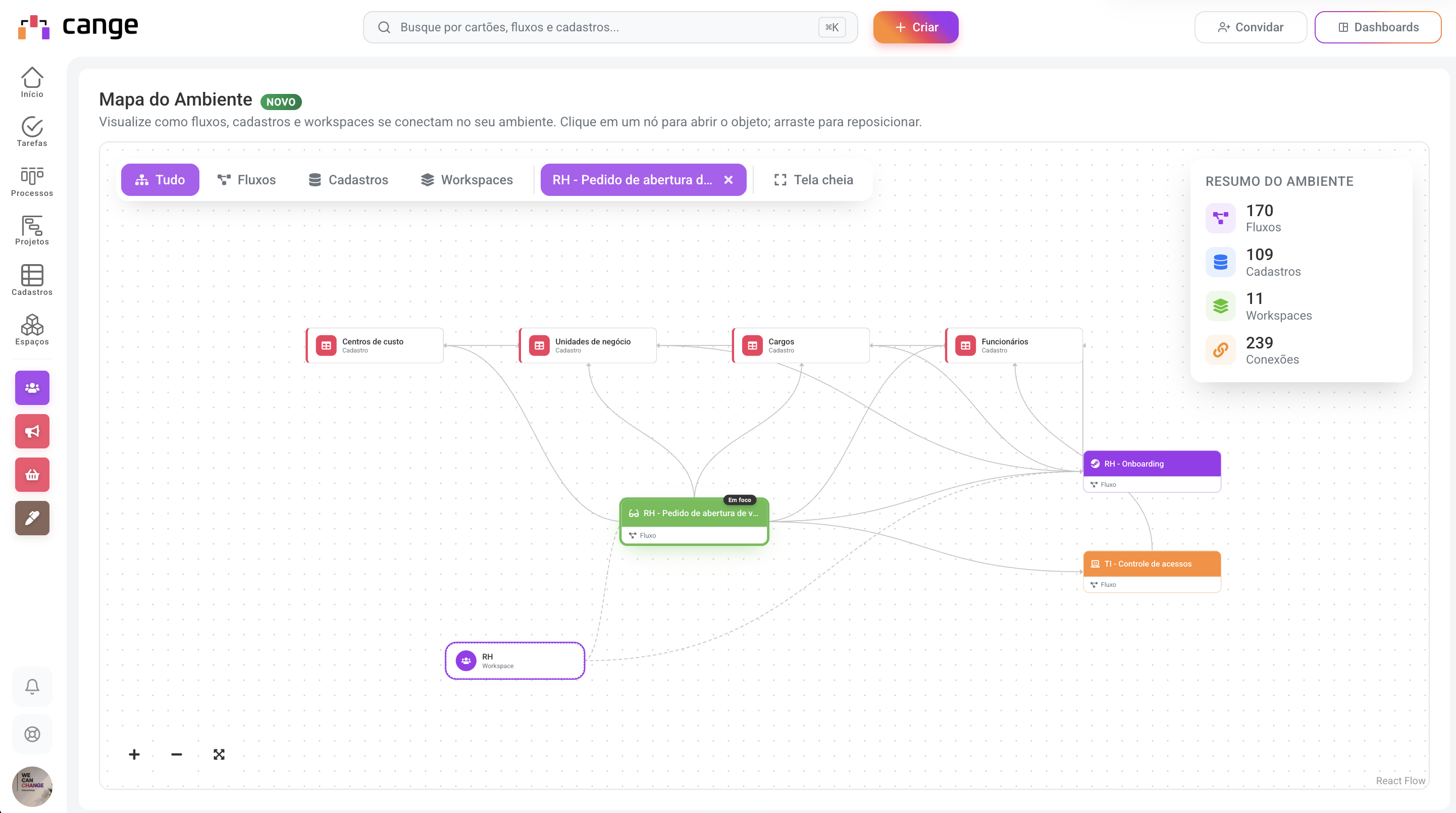Open the Funcionários cadastro node

point(1014,345)
